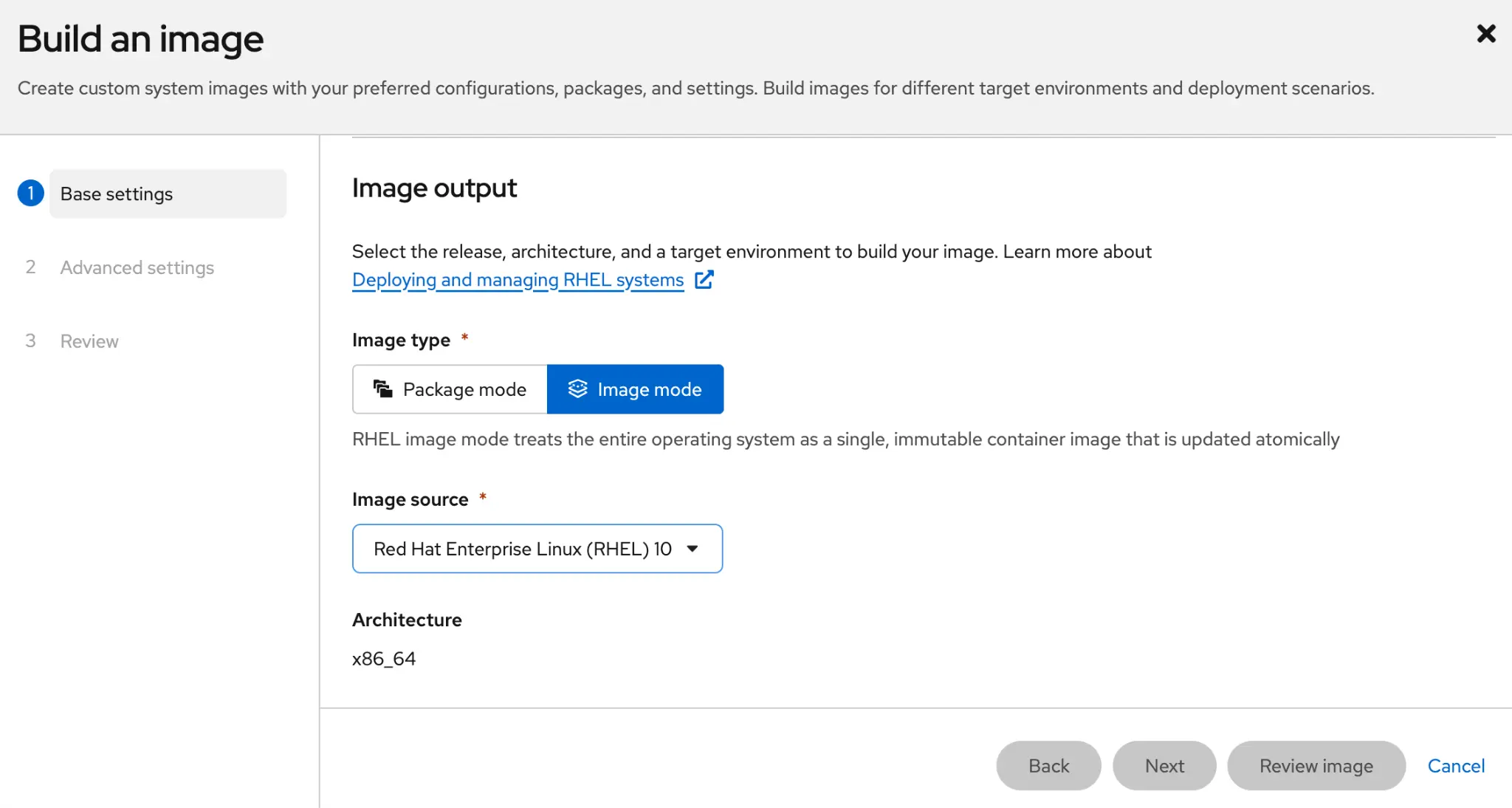Click the Package mode folder icon
The width and height of the screenshot is (1512, 808).
tap(382, 388)
